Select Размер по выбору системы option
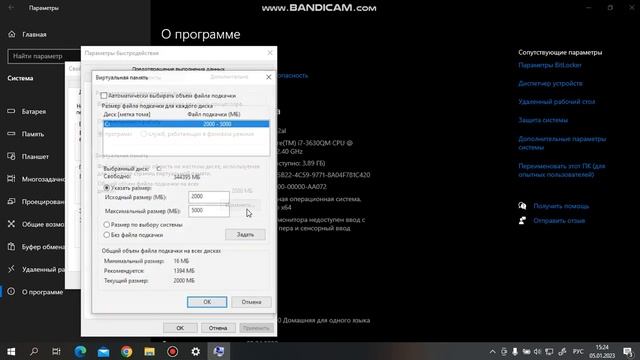The height and width of the screenshot is (360, 640). click(107, 224)
